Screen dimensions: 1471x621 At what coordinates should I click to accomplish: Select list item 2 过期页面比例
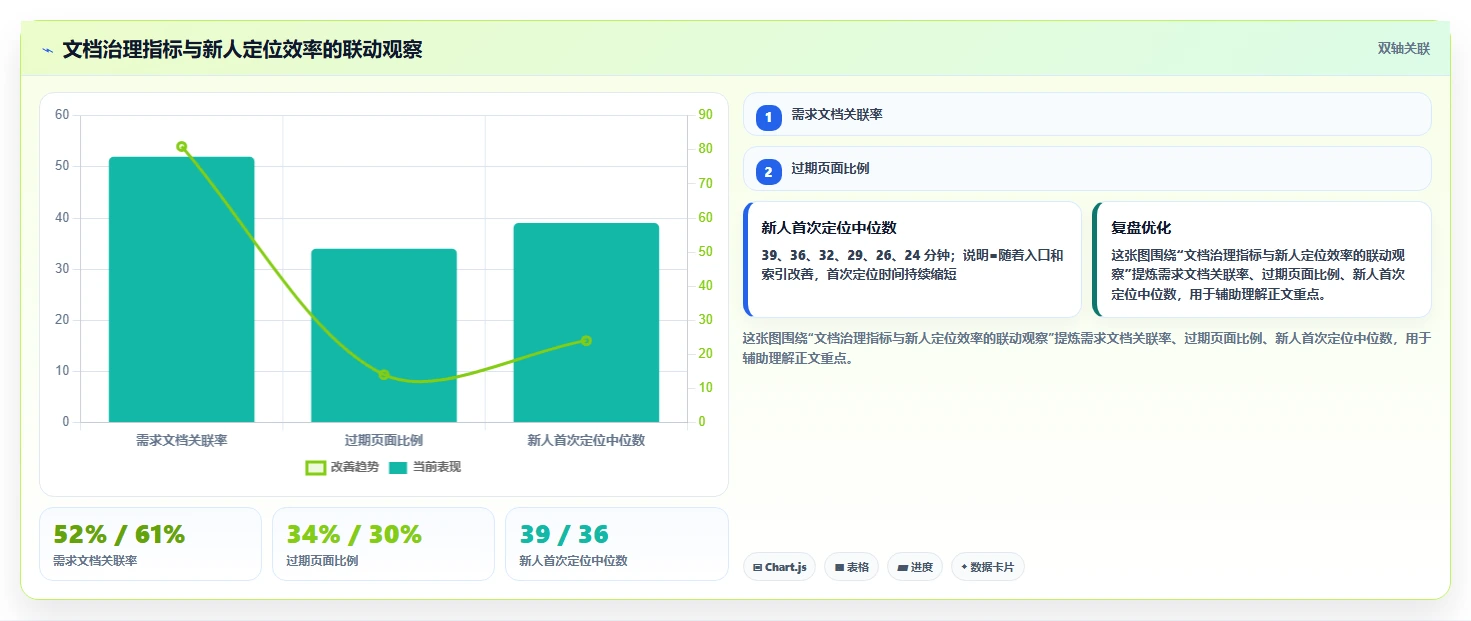coord(1087,169)
